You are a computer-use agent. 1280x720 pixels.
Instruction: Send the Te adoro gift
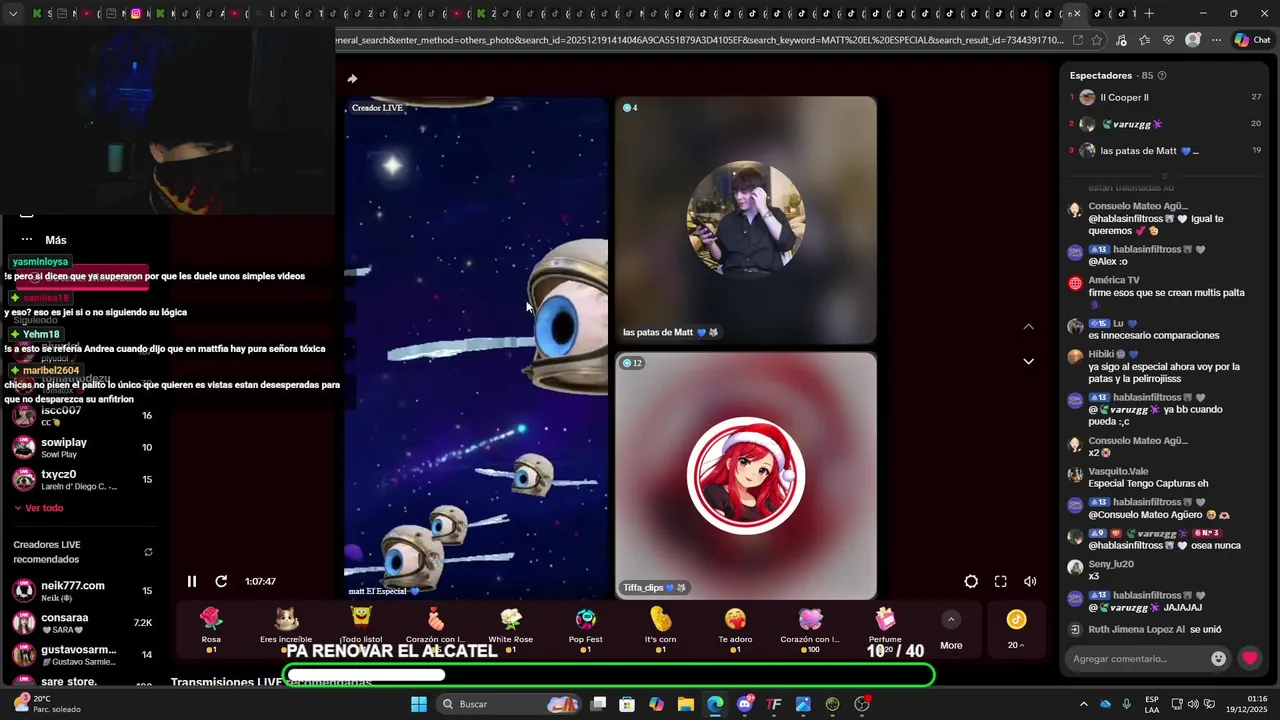(x=735, y=629)
